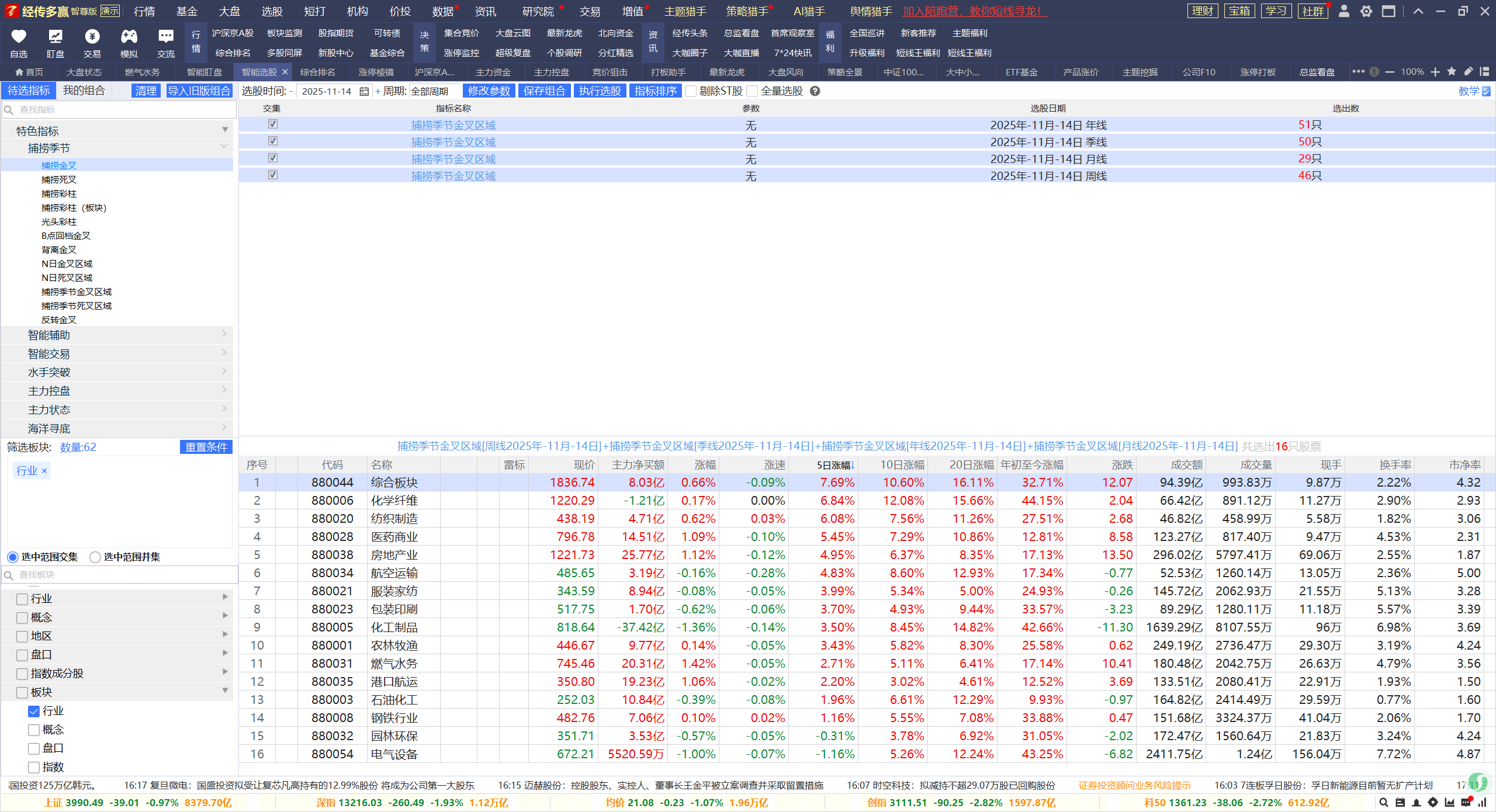Click the 盯盘 monitor icon
This screenshot has width=1496, height=812.
tap(56, 37)
